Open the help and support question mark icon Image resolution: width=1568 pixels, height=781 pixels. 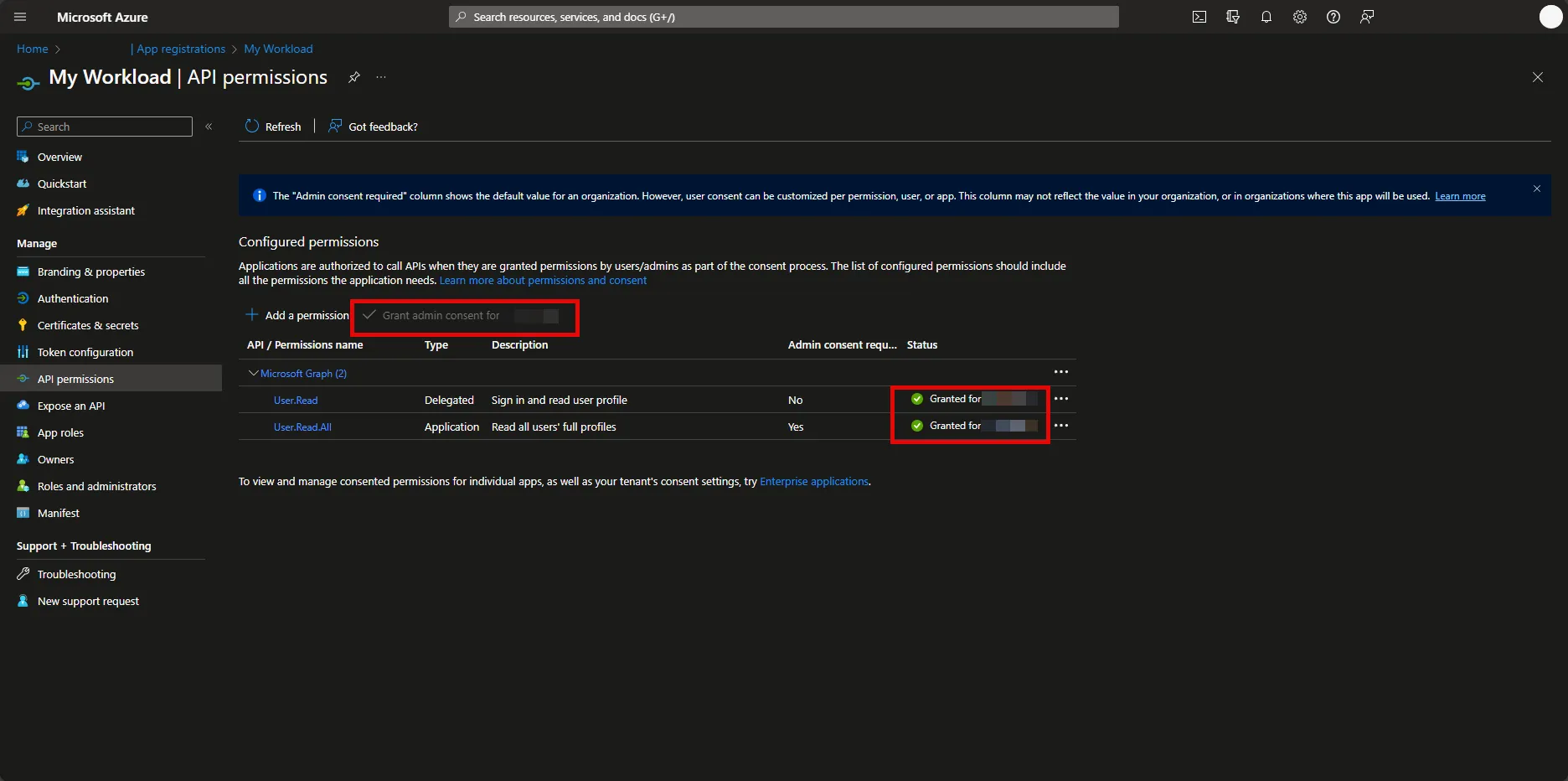(x=1333, y=17)
